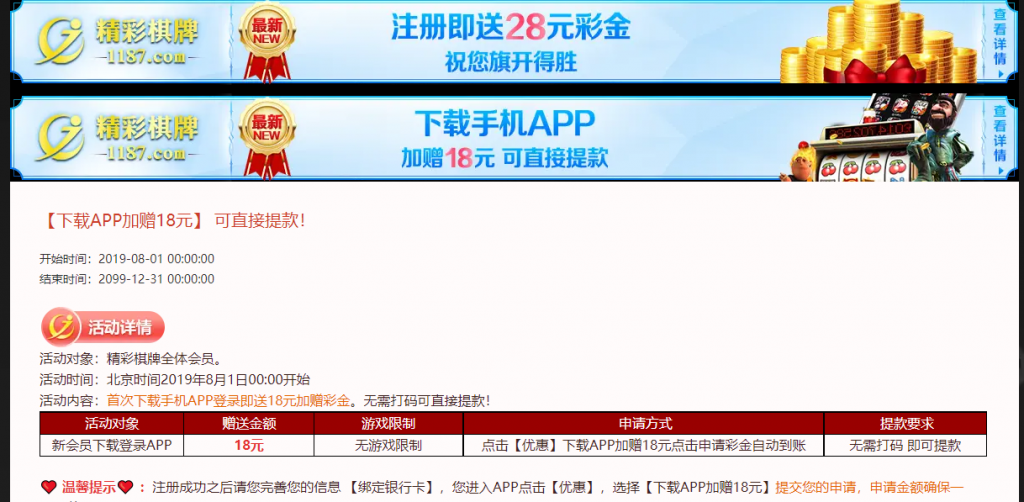1024x502 pixels.
Task: Click the 新会员下载登录APP table cell
Action: [x=112, y=446]
